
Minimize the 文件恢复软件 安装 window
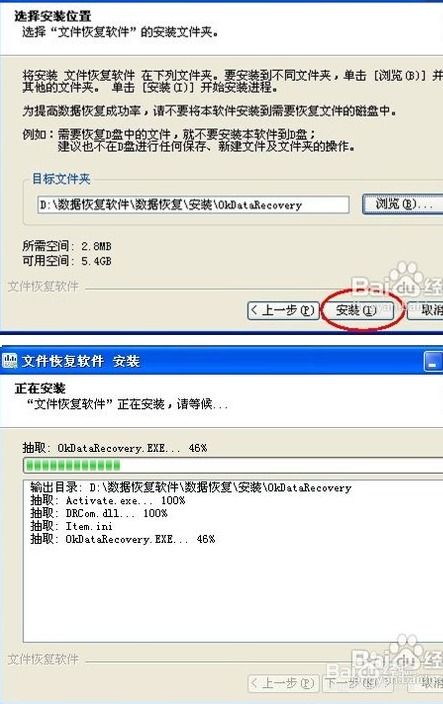pyautogui.click(x=433, y=362)
